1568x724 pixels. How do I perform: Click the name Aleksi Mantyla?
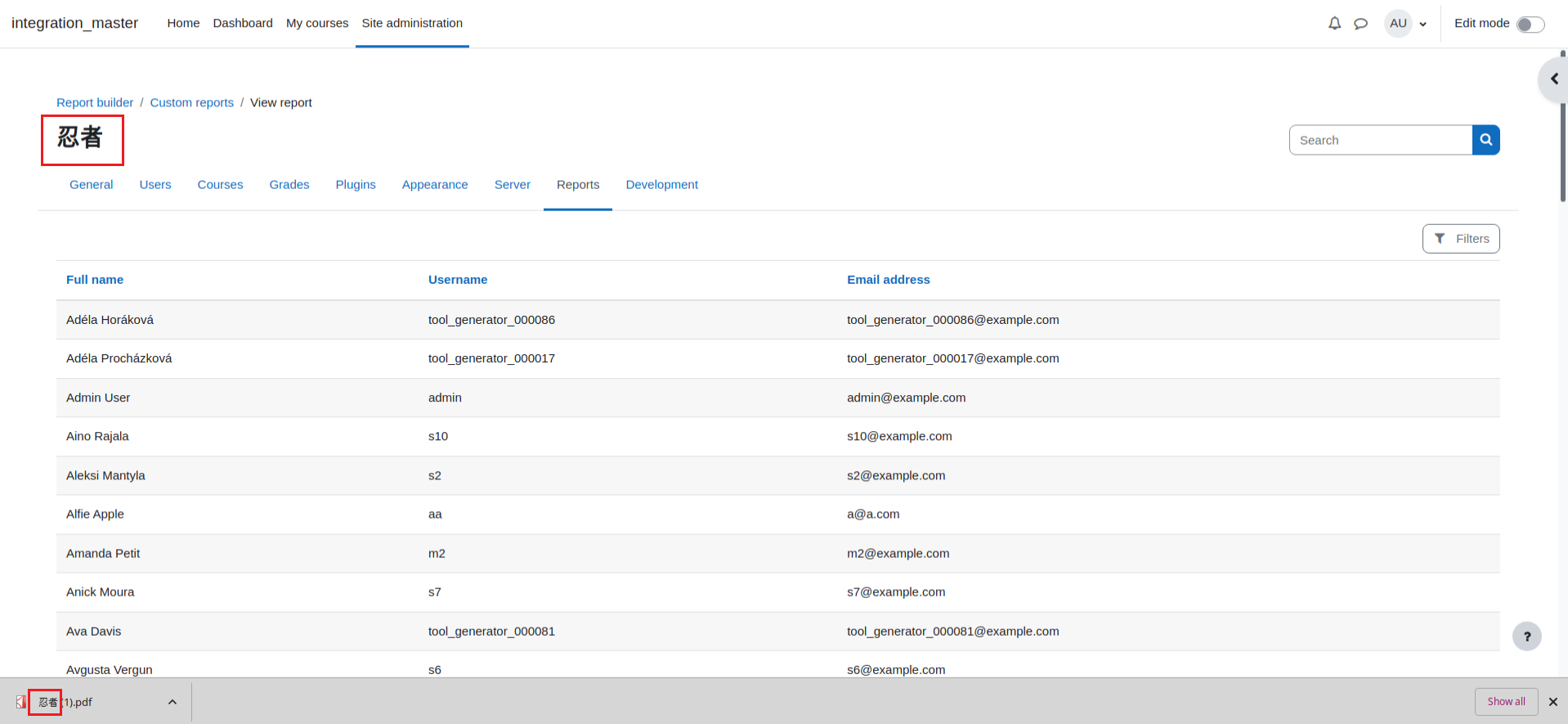[x=105, y=475]
